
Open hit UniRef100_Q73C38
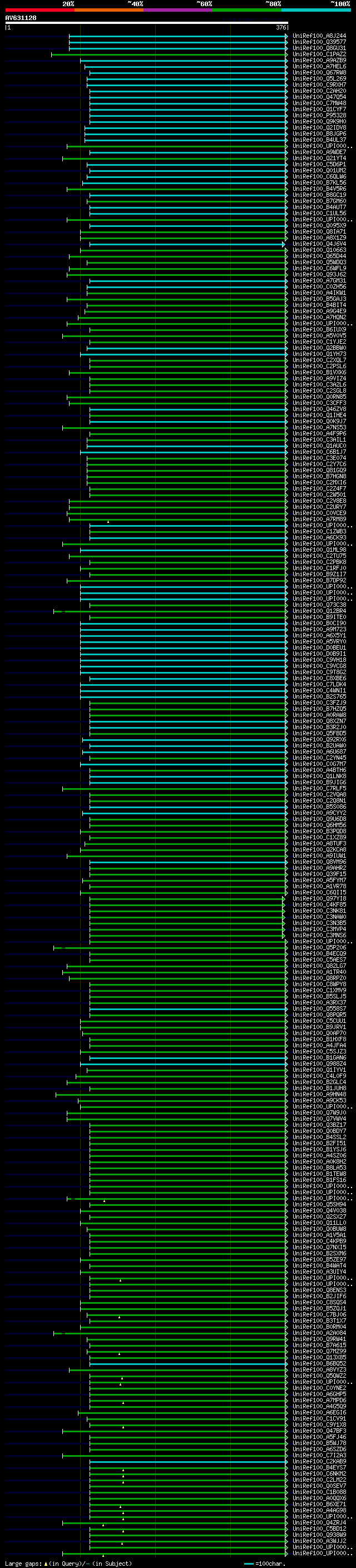[319, 605]
